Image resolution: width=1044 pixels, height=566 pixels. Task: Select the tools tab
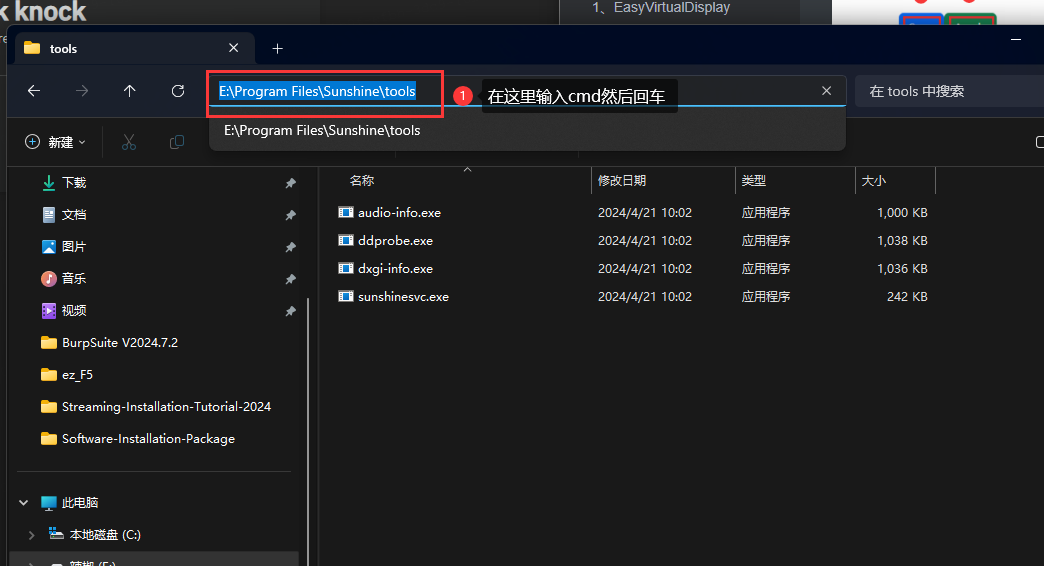point(133,48)
